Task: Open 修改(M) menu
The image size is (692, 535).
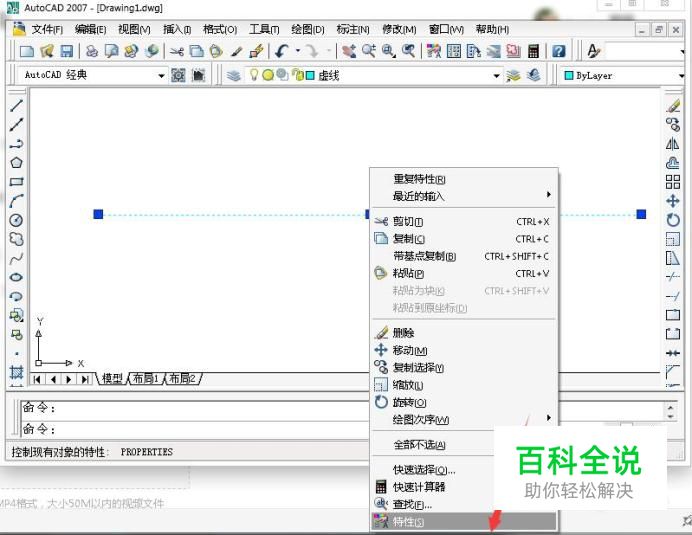Action: point(399,30)
